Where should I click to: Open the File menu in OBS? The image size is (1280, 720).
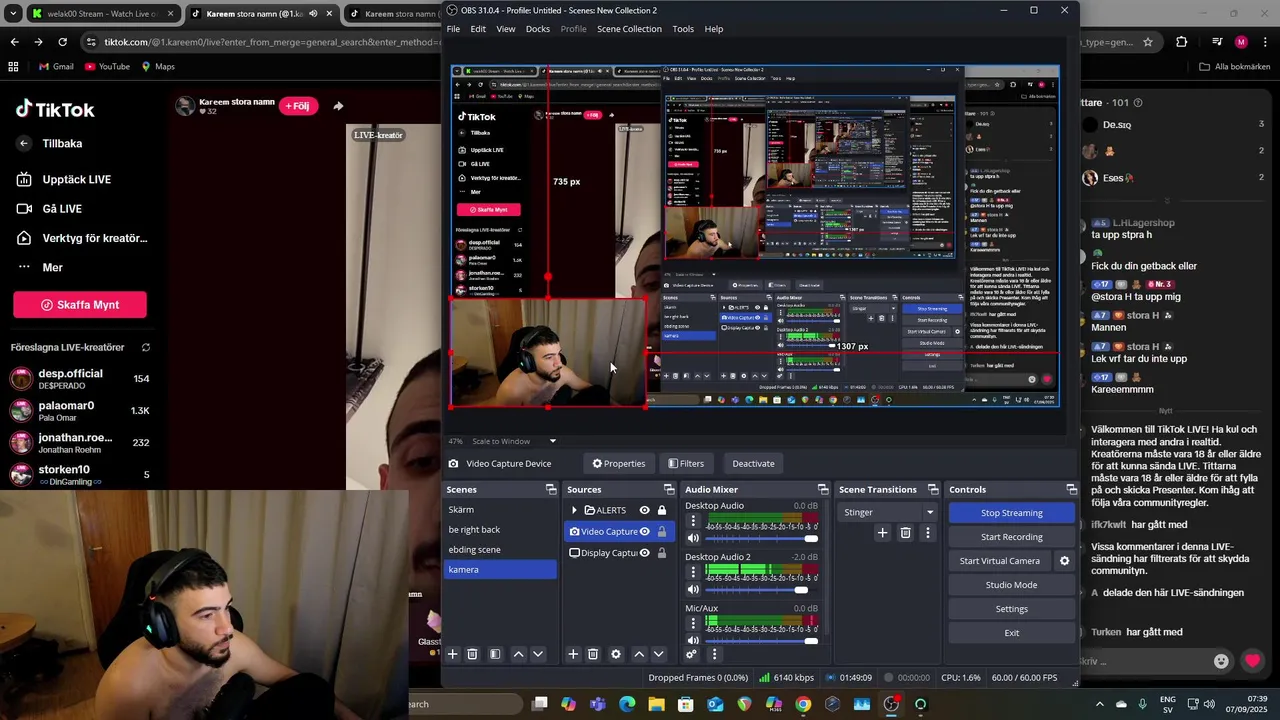(453, 29)
